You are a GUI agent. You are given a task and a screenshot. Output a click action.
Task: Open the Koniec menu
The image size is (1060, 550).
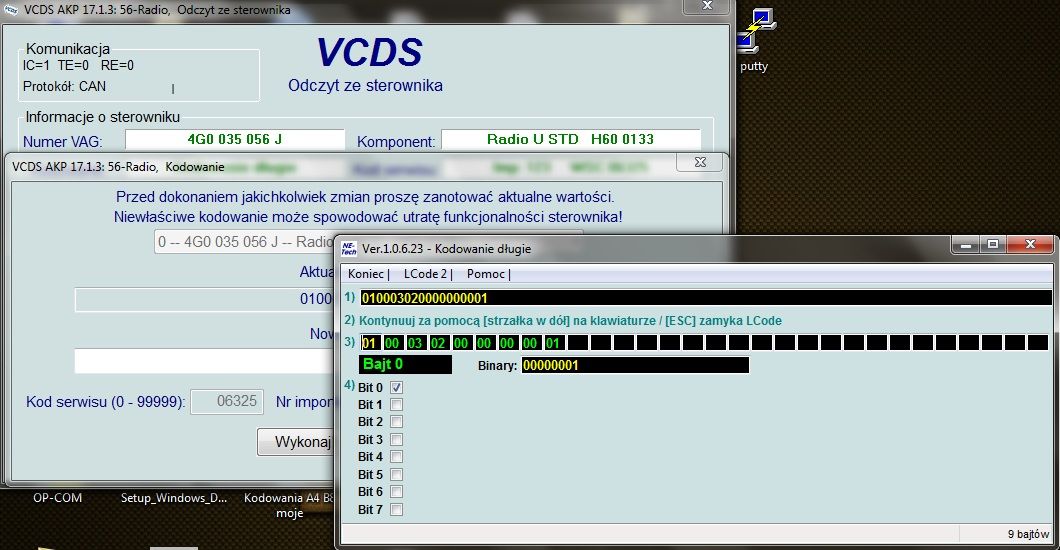click(366, 274)
